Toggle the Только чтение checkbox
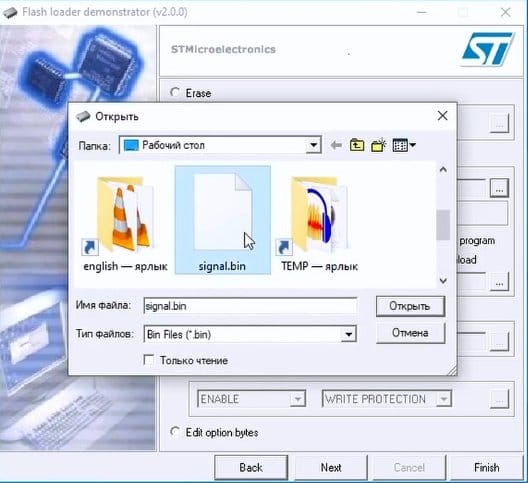This screenshot has width=528, height=483. pyautogui.click(x=148, y=360)
